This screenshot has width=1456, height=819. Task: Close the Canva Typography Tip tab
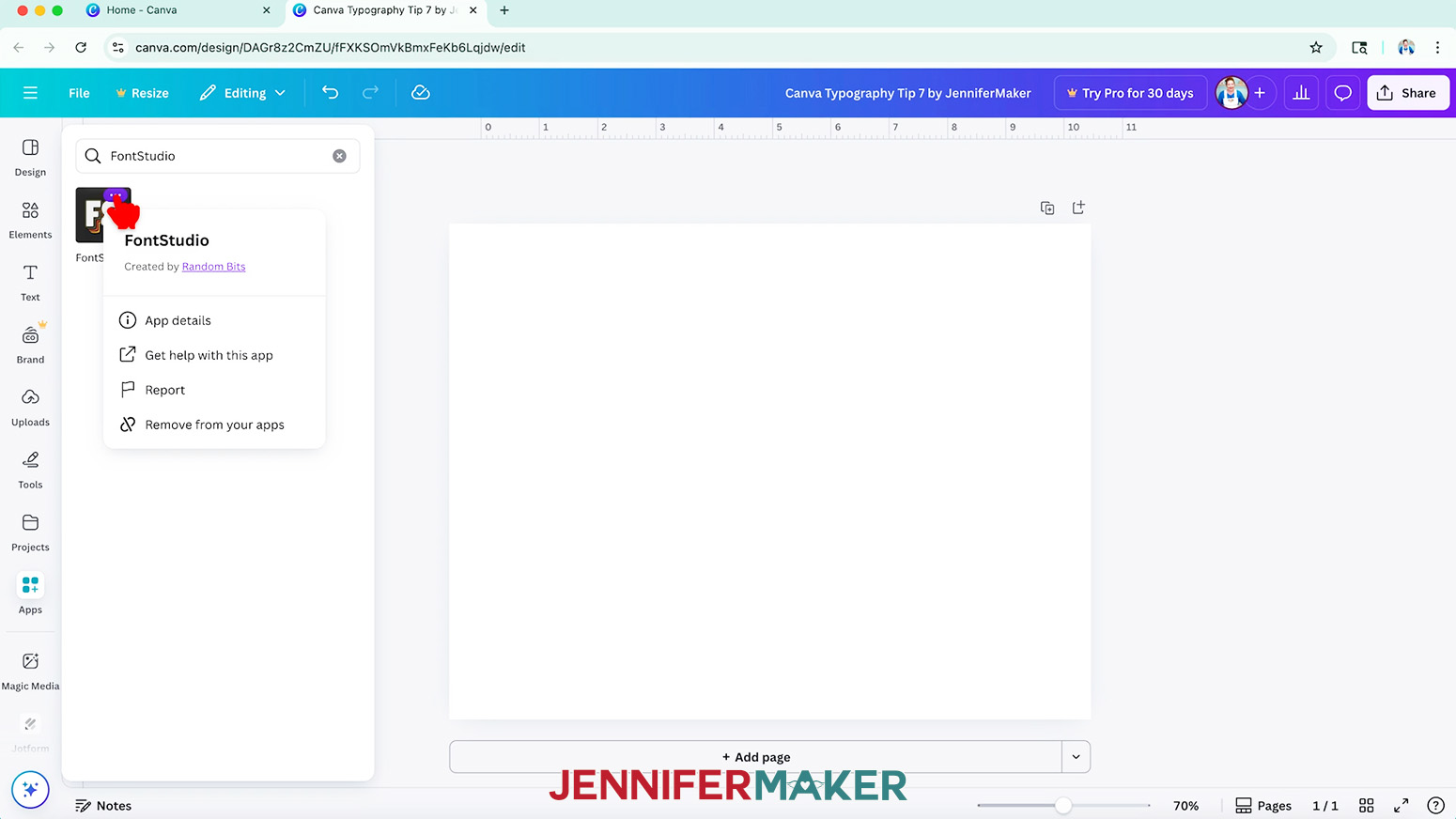tap(472, 10)
